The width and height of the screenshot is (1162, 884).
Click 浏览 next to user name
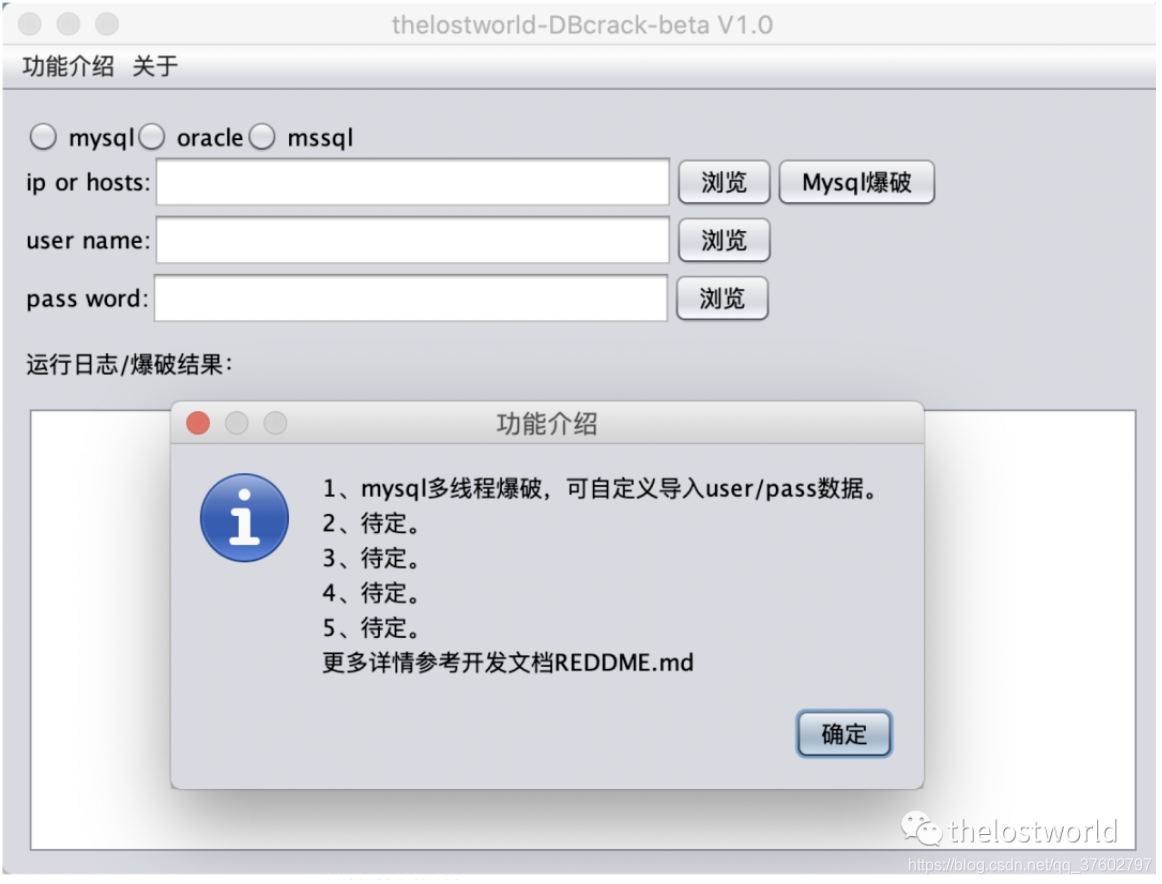click(724, 240)
